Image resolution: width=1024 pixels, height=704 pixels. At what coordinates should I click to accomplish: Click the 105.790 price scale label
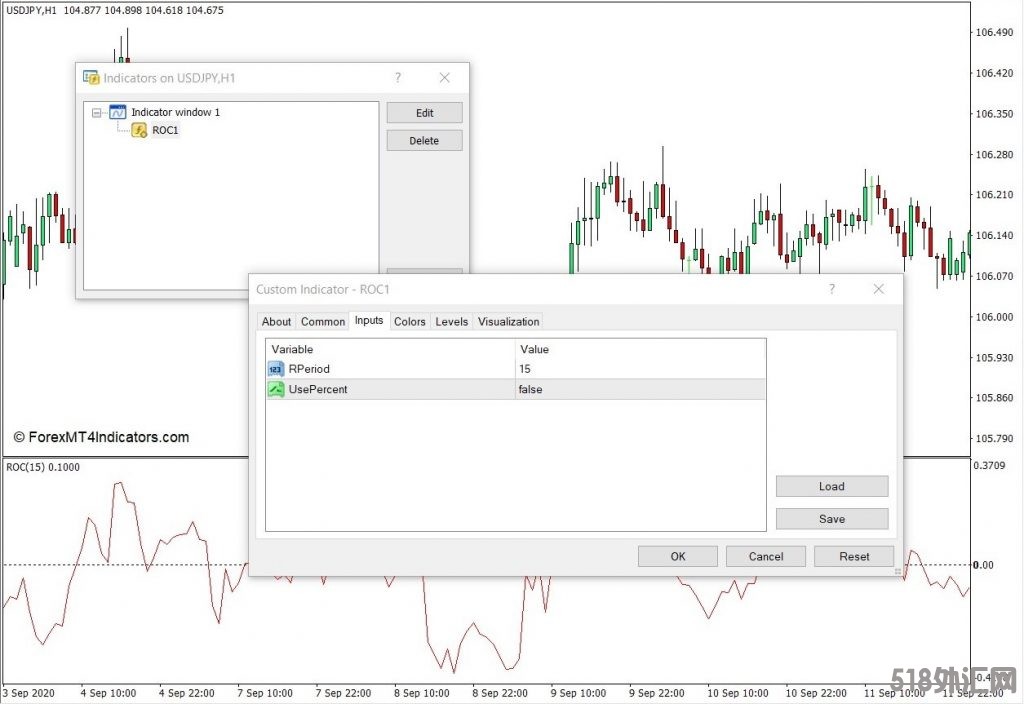(x=994, y=438)
